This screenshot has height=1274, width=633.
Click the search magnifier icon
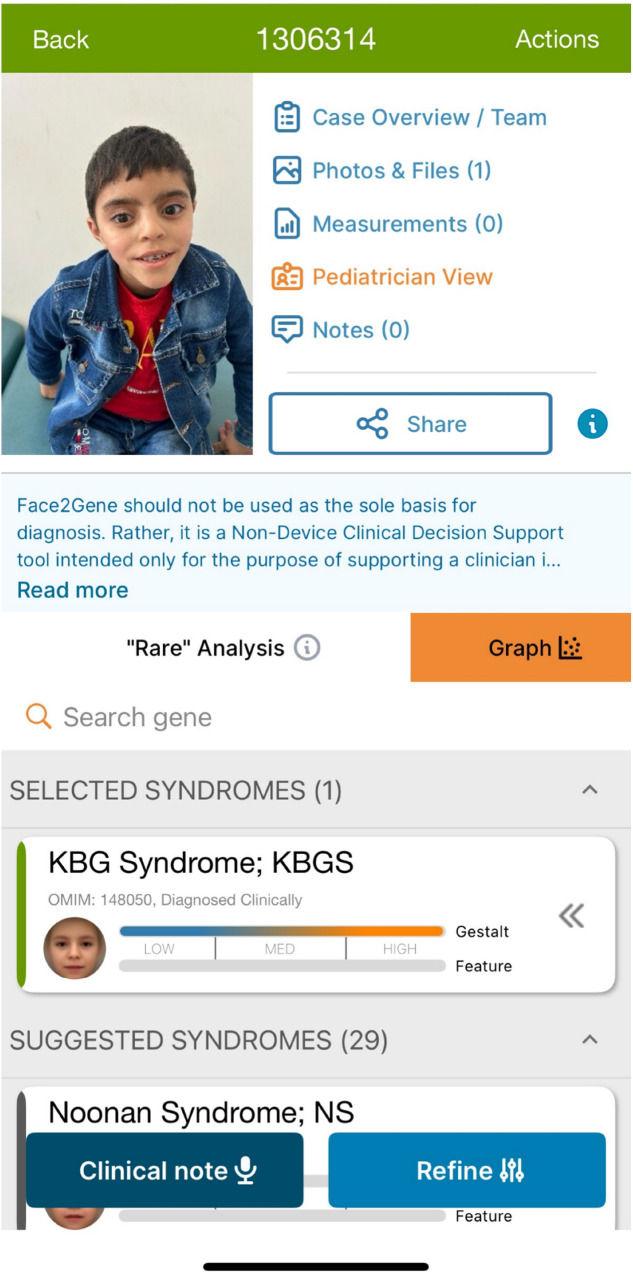(38, 716)
